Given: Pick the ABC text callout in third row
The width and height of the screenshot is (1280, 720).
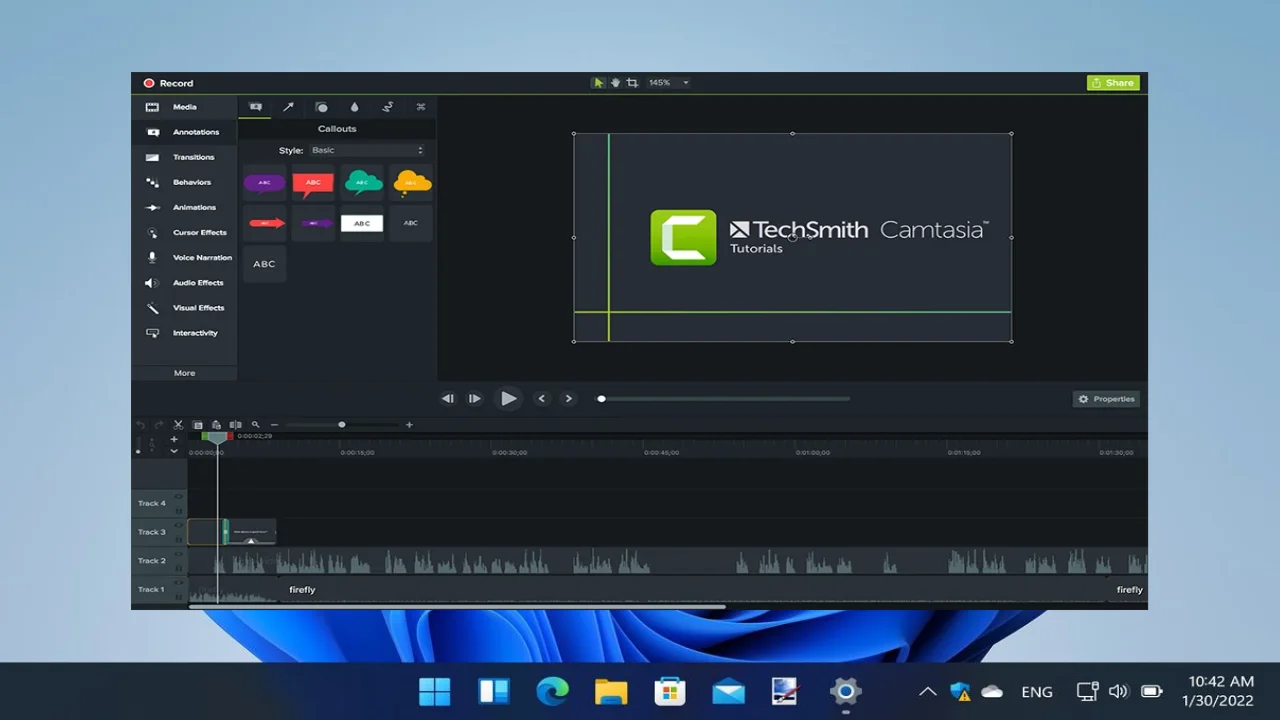Looking at the screenshot, I should click(x=264, y=264).
